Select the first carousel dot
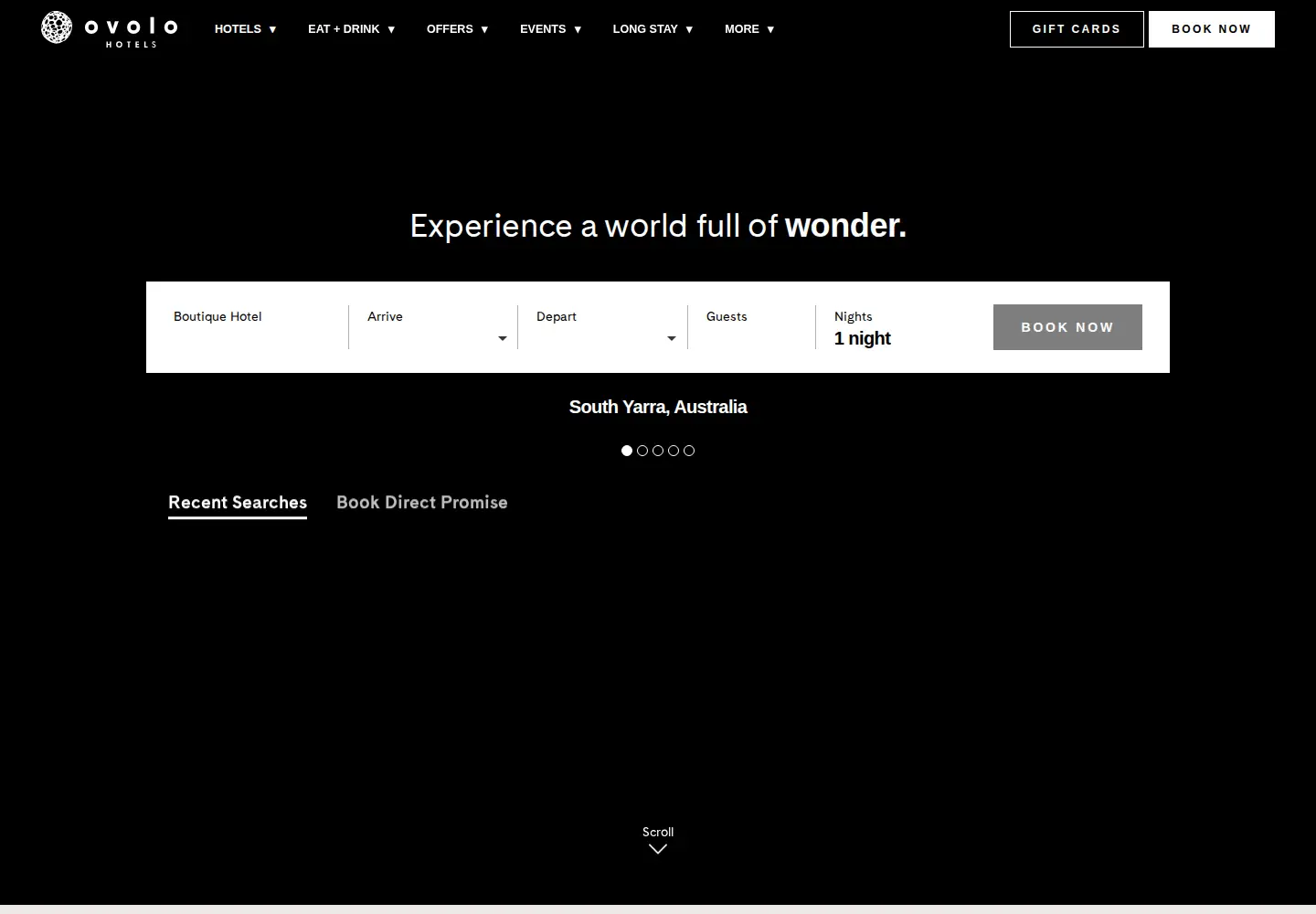This screenshot has height=914, width=1316. (x=627, y=451)
